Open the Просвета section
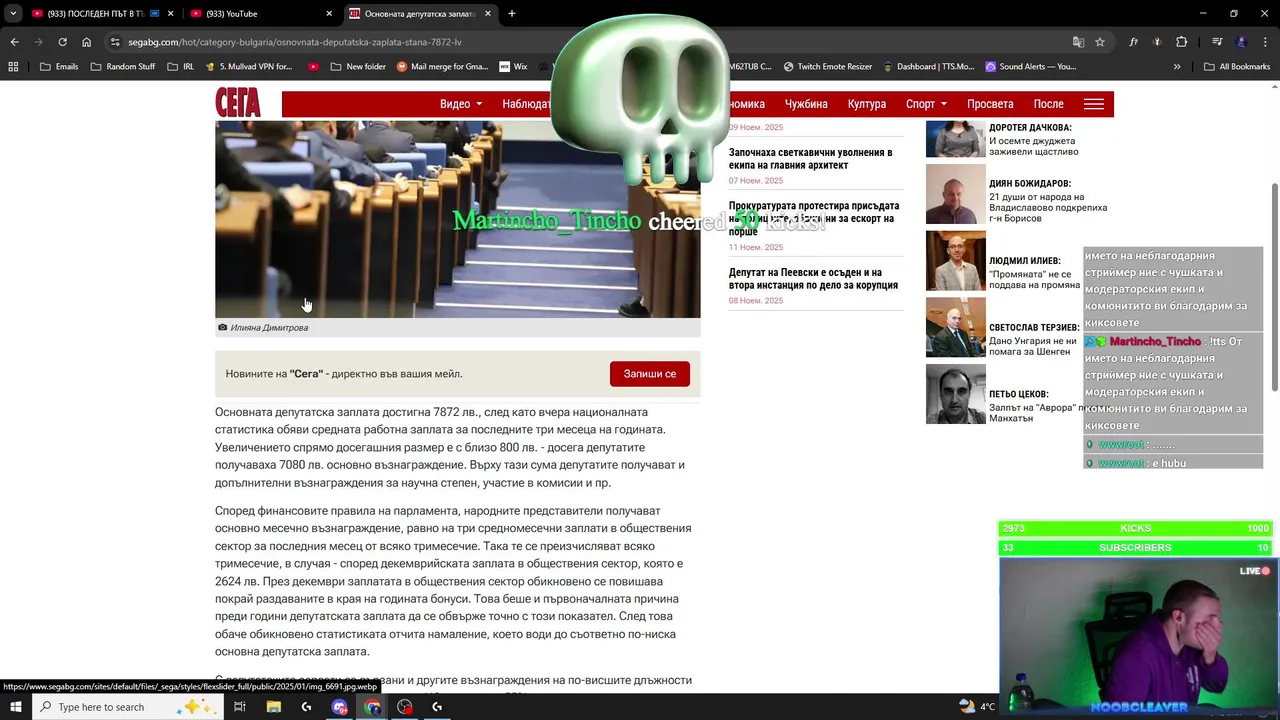Screen dimensions: 1280x720 [990, 104]
